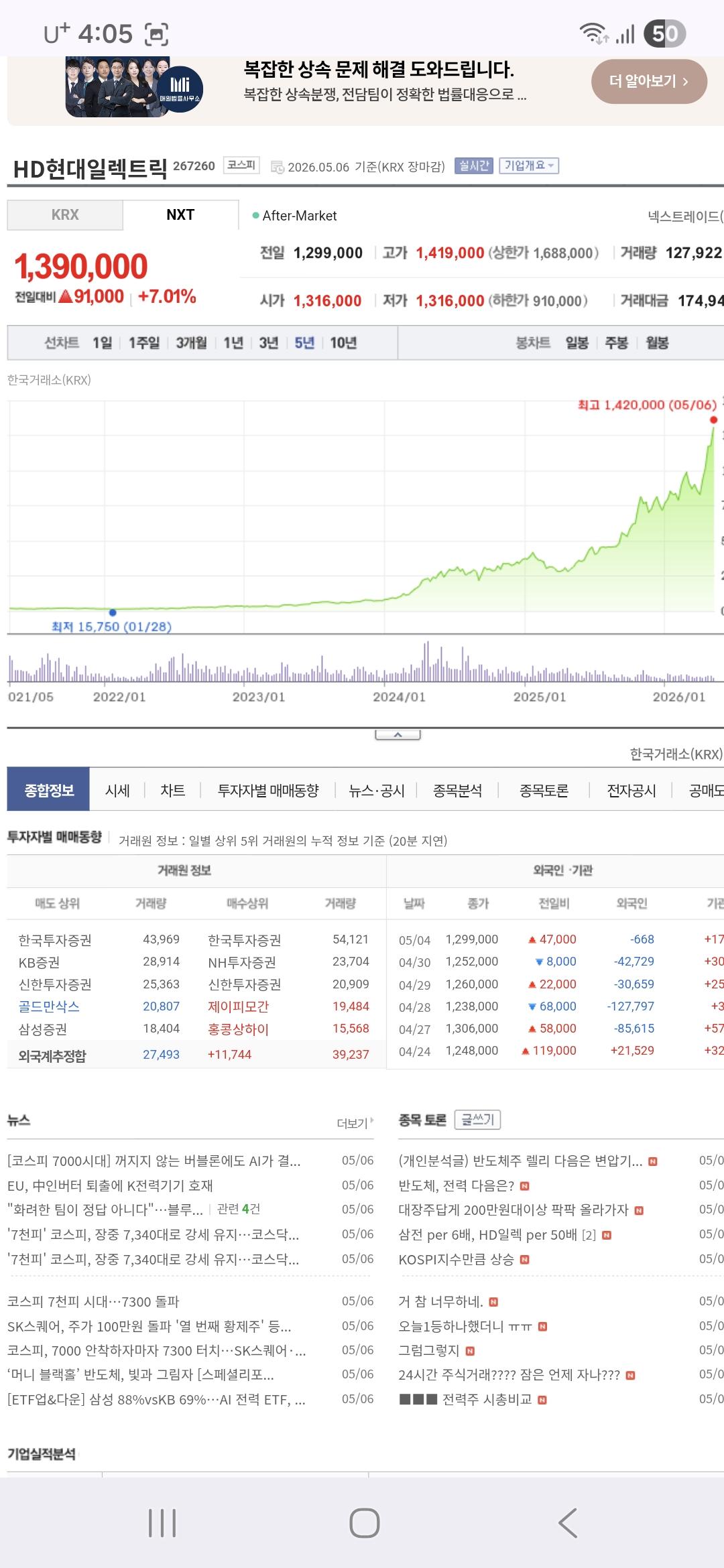Select the 3개월 chart period

pos(191,343)
